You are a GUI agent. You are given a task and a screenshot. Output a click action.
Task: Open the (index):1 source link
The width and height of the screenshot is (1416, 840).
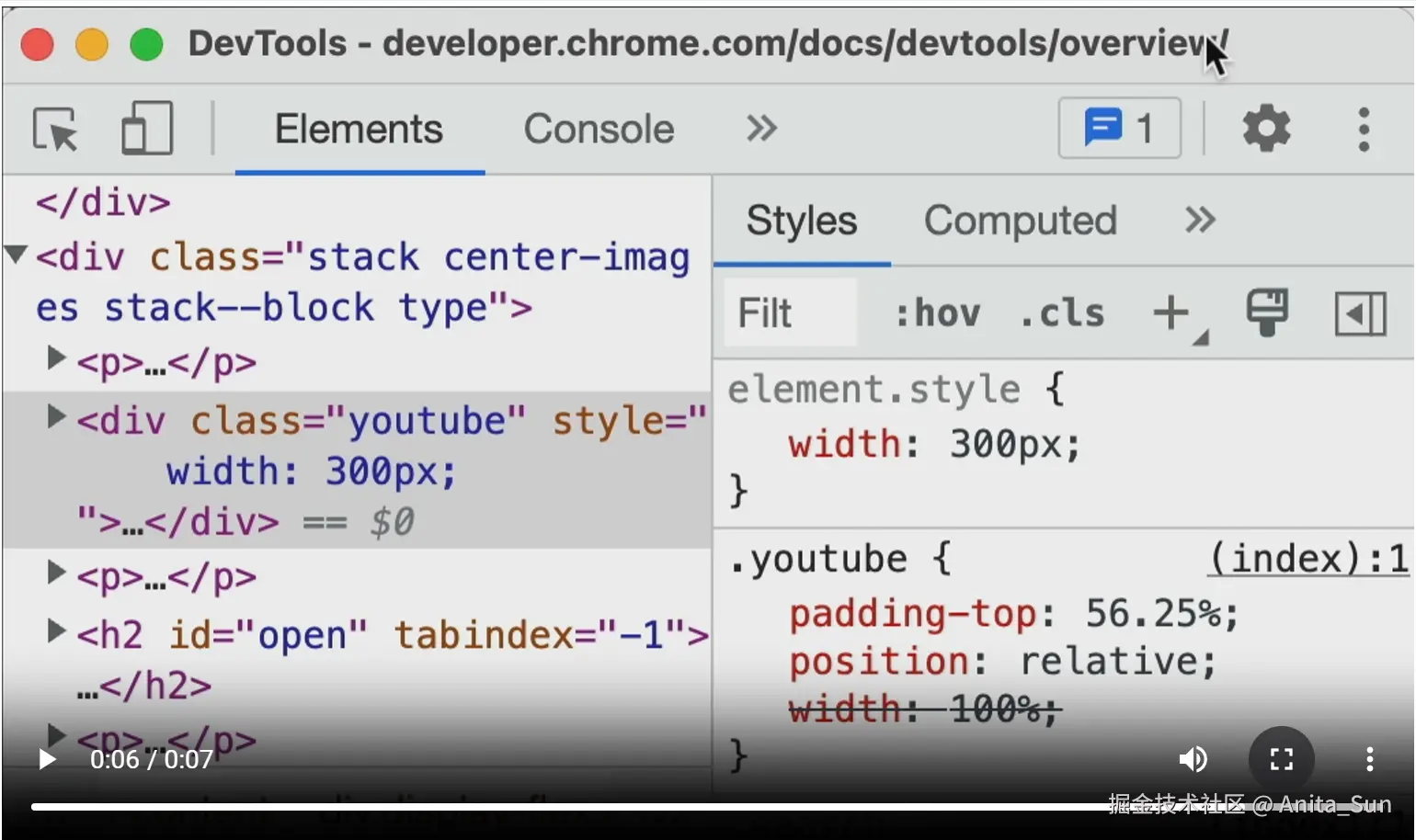tap(1308, 558)
